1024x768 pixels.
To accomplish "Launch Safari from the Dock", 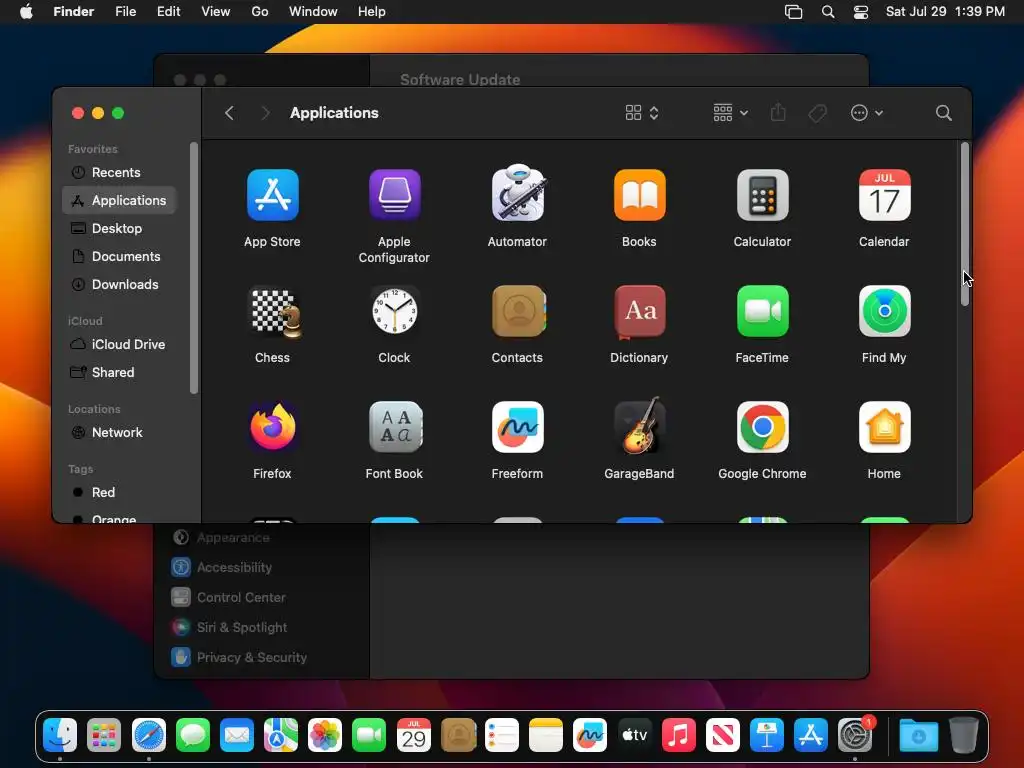I will tap(149, 735).
